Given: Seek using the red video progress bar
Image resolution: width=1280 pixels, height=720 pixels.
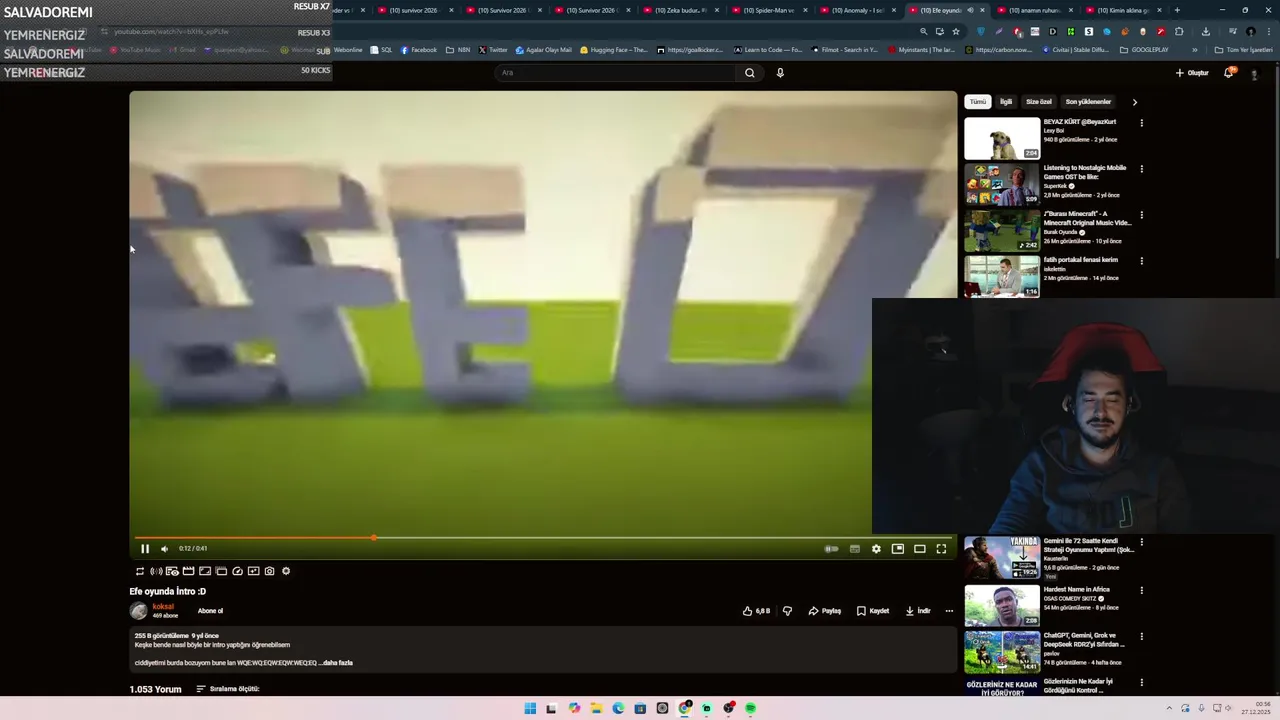Looking at the screenshot, I should (x=543, y=538).
